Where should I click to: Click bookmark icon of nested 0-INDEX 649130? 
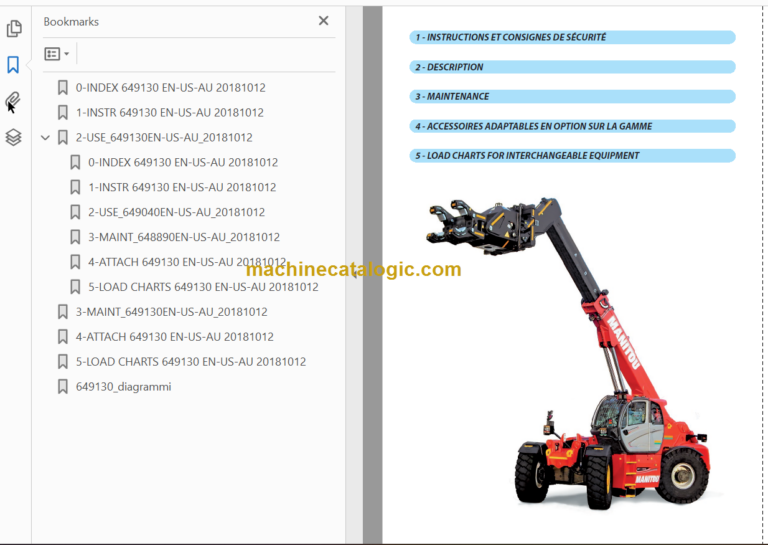(75, 163)
